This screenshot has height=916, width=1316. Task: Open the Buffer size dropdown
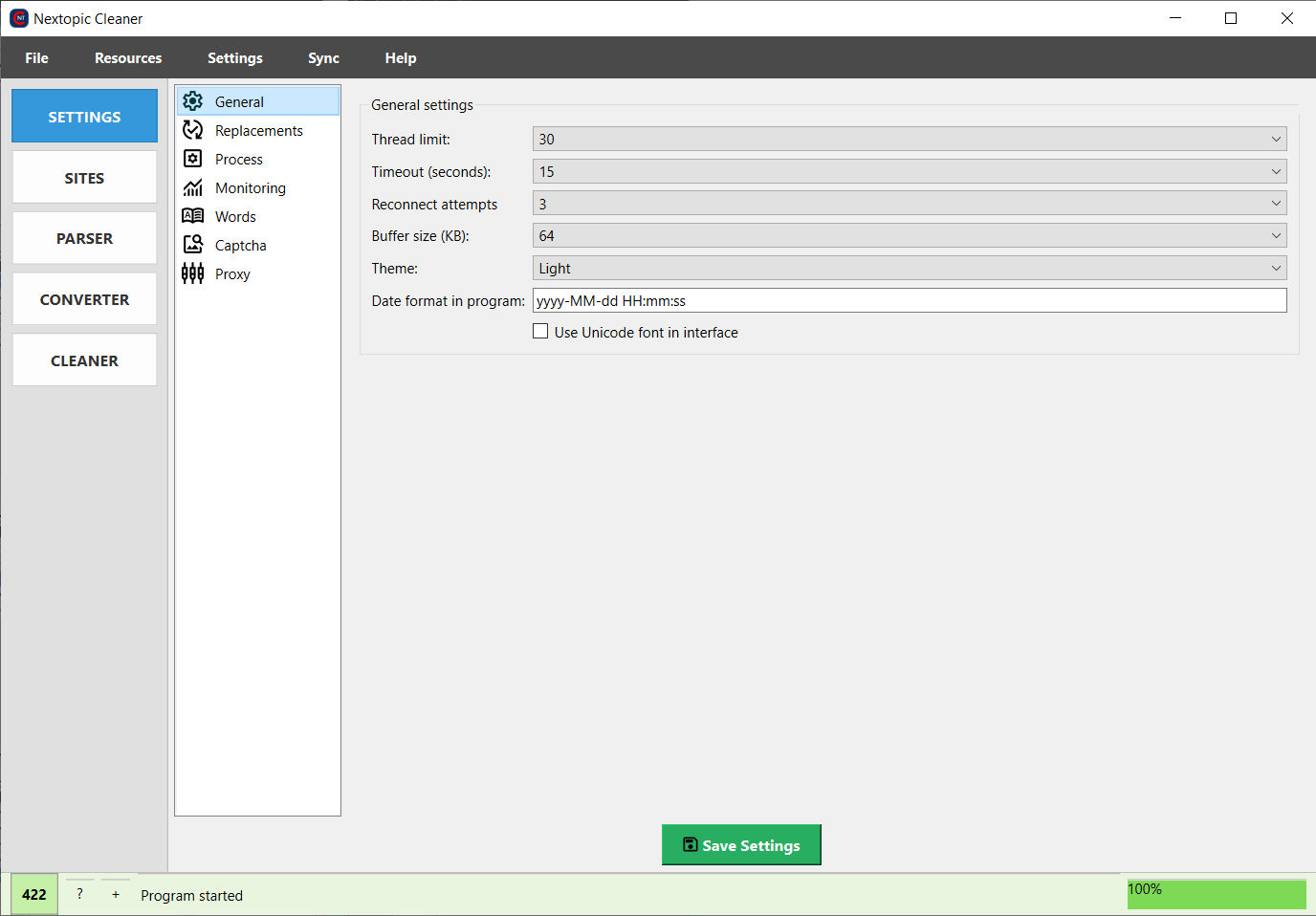click(909, 236)
